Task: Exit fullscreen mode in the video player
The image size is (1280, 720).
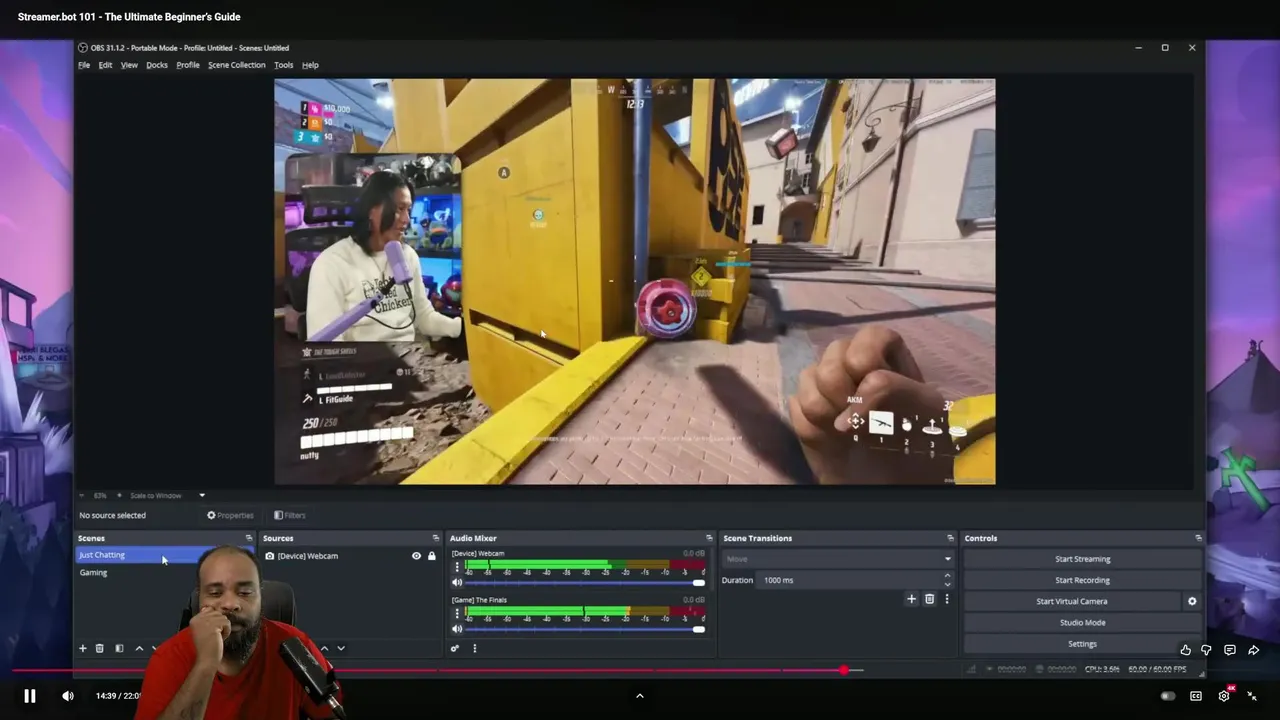Action: [x=1252, y=696]
